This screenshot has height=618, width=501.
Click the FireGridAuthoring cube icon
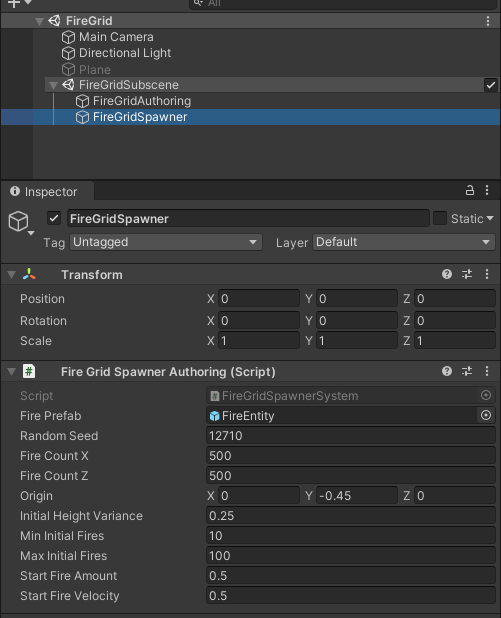tap(82, 101)
